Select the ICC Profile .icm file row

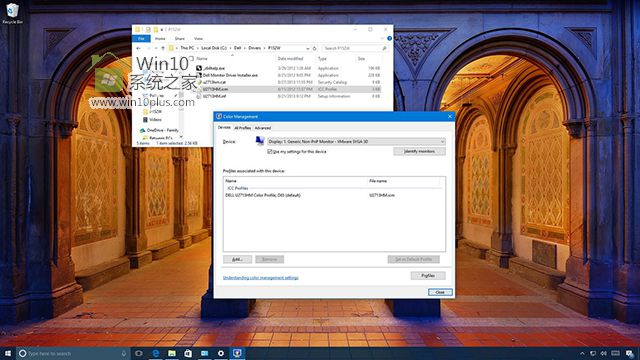click(x=288, y=89)
